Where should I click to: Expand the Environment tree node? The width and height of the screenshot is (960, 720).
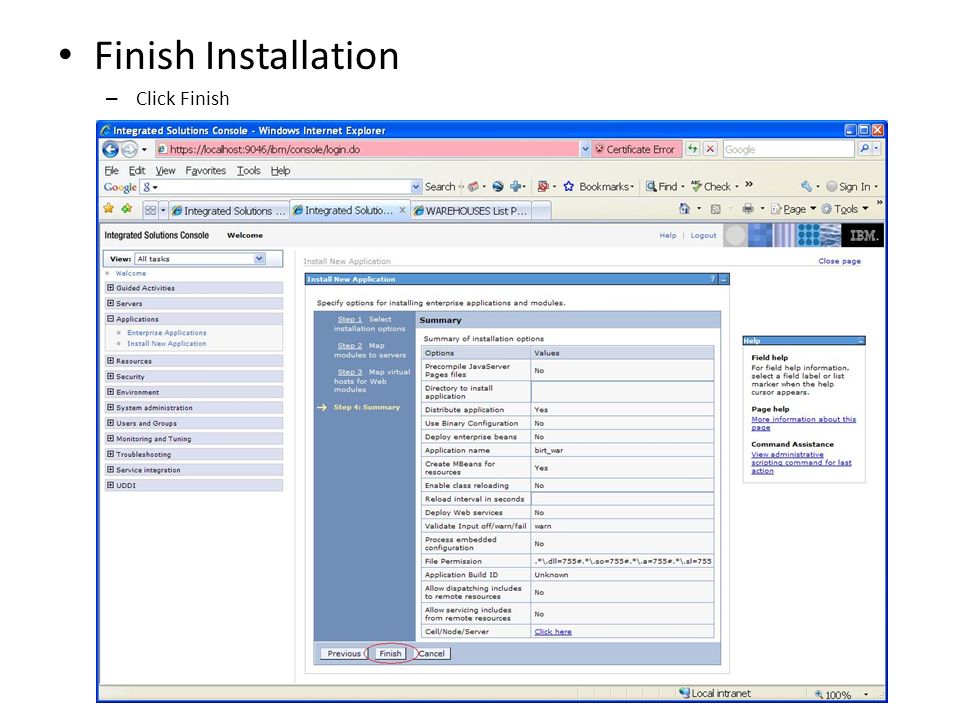[110, 391]
